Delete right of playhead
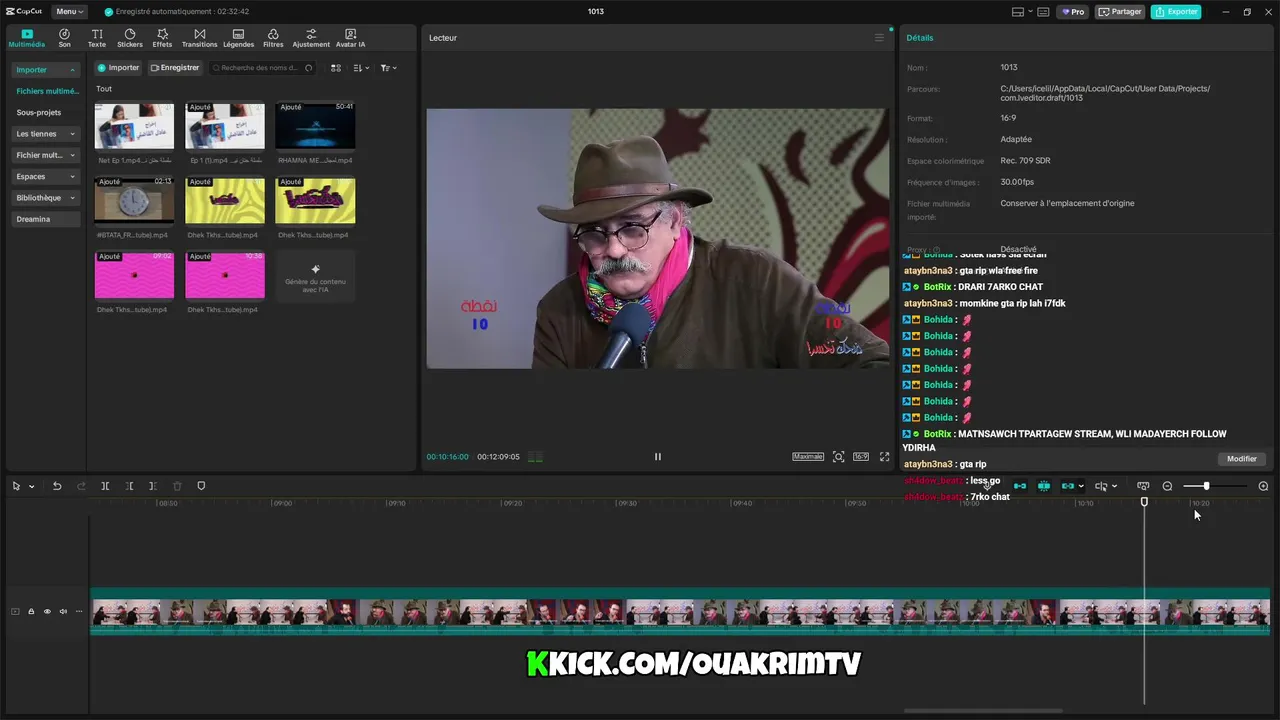Screen dimensions: 1280x720 tap(153, 486)
